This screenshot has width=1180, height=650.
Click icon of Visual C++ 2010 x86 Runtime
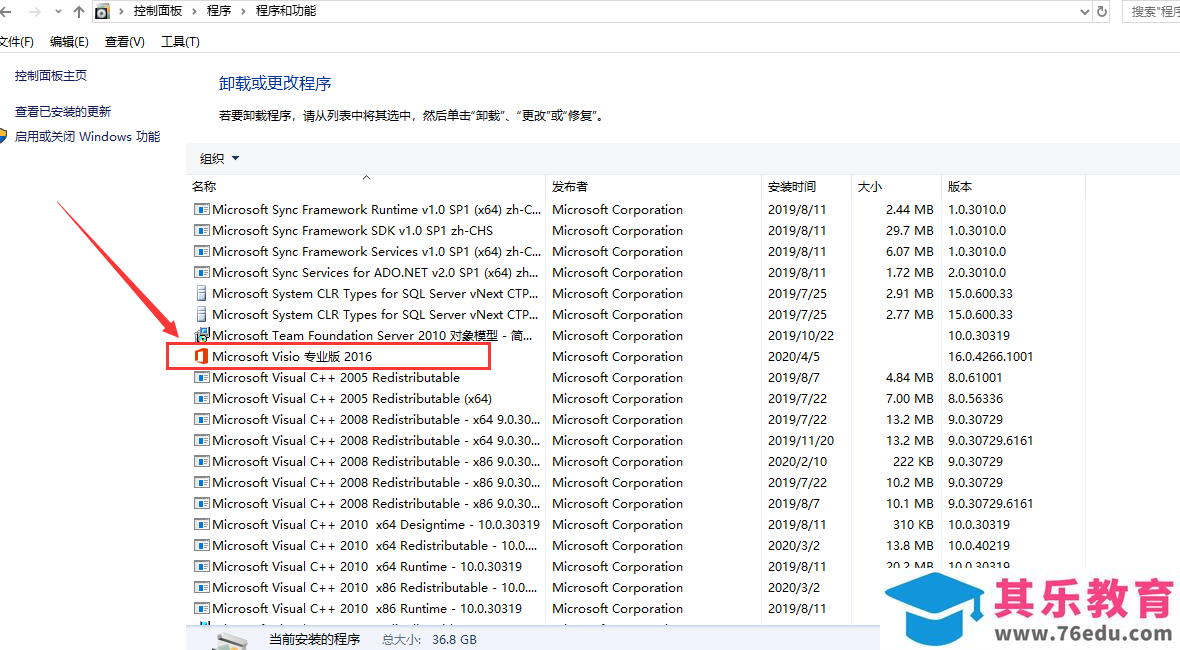[201, 609]
